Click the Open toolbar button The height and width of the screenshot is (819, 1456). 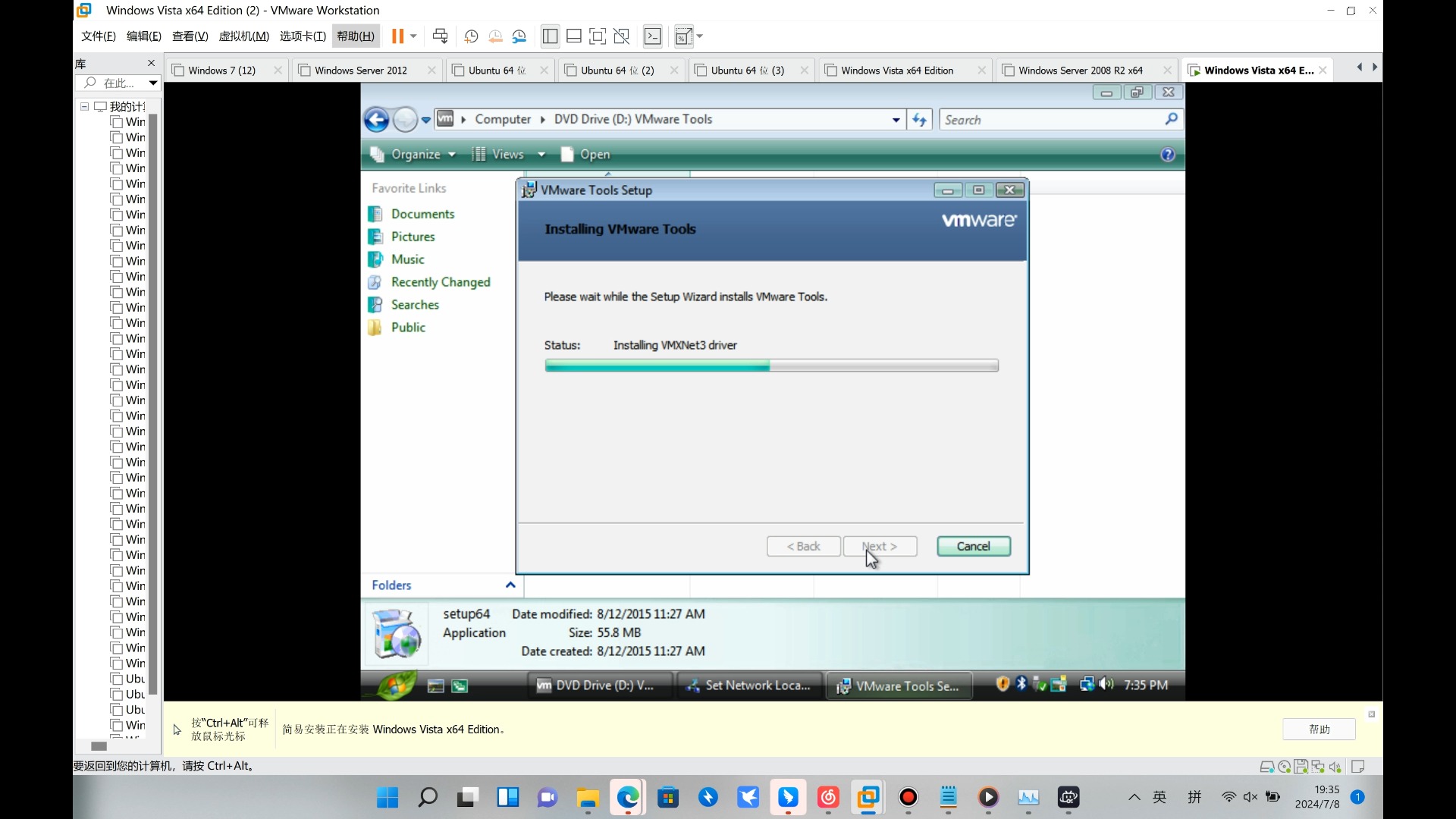coord(585,154)
